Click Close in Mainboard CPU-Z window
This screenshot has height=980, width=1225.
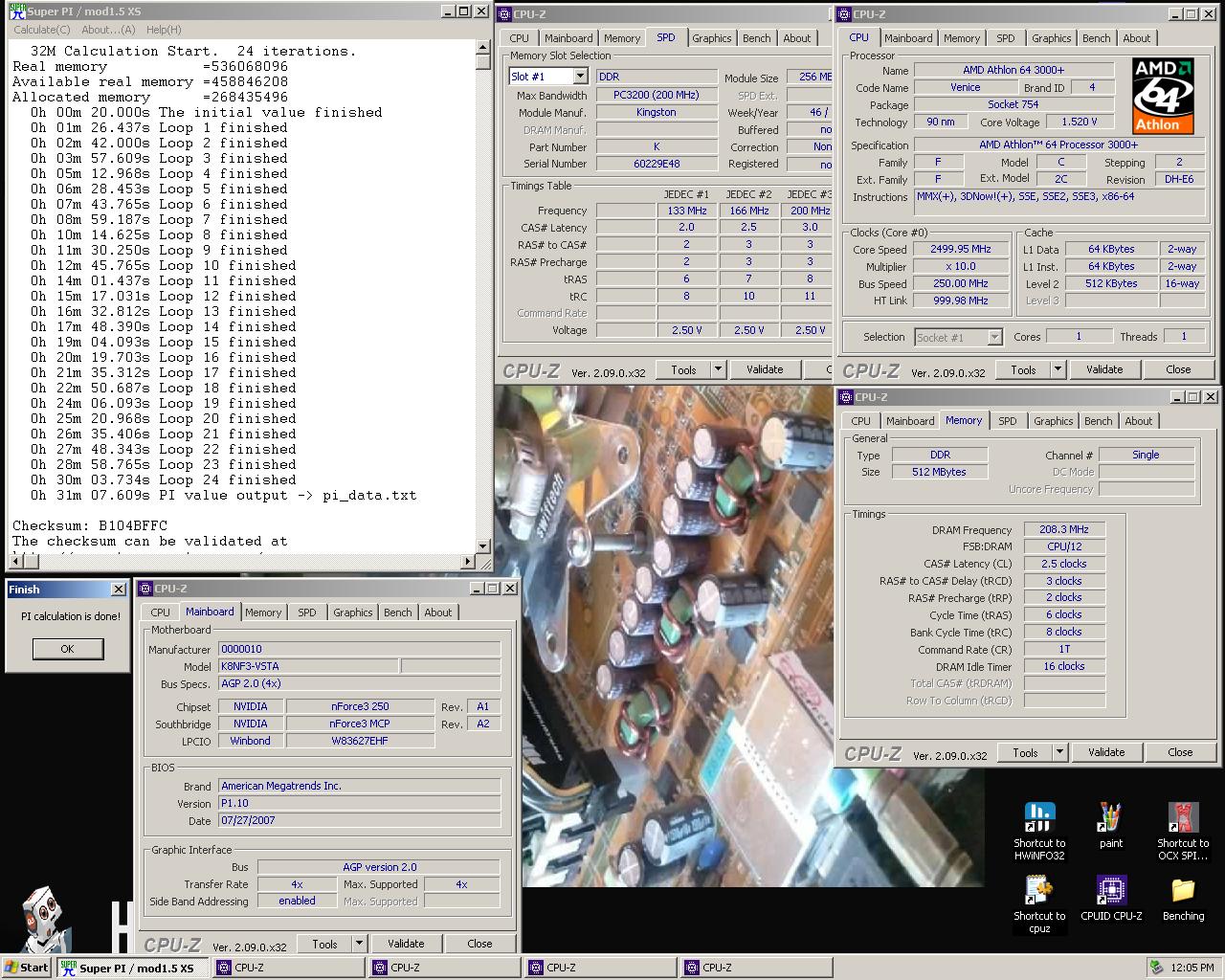click(x=479, y=944)
